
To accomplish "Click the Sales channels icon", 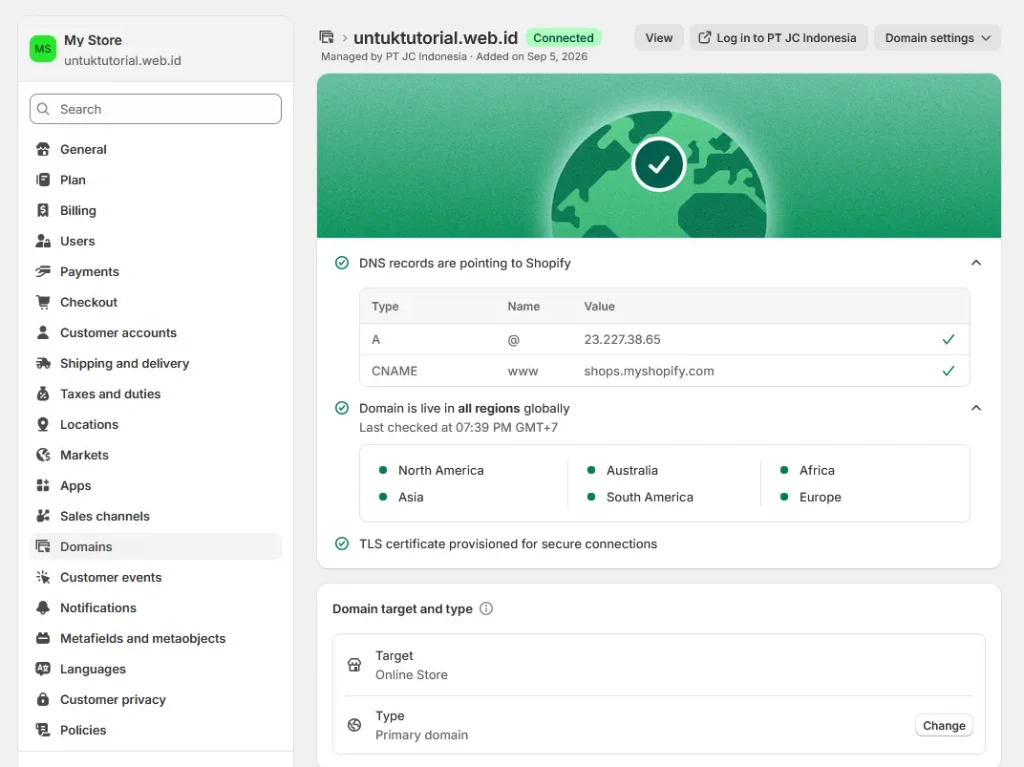I will click(43, 516).
